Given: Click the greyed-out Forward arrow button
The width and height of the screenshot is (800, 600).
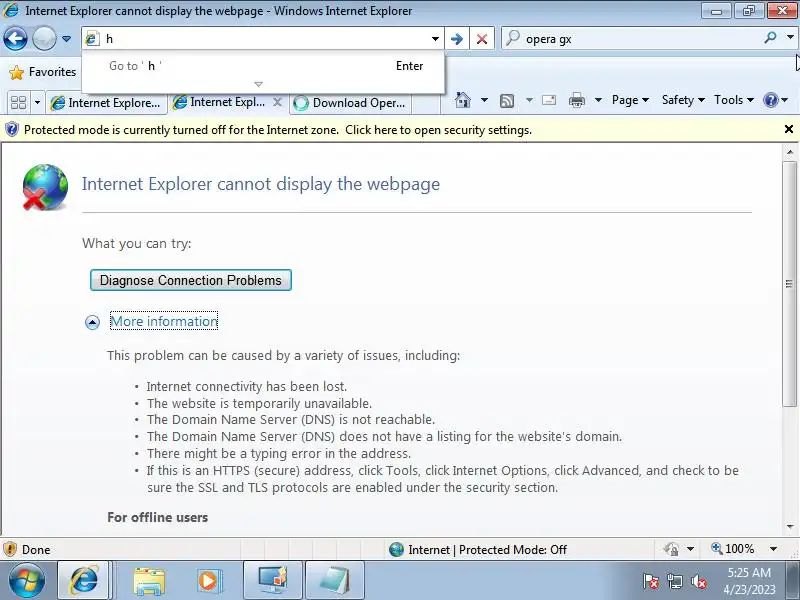Looking at the screenshot, I should coord(44,39).
